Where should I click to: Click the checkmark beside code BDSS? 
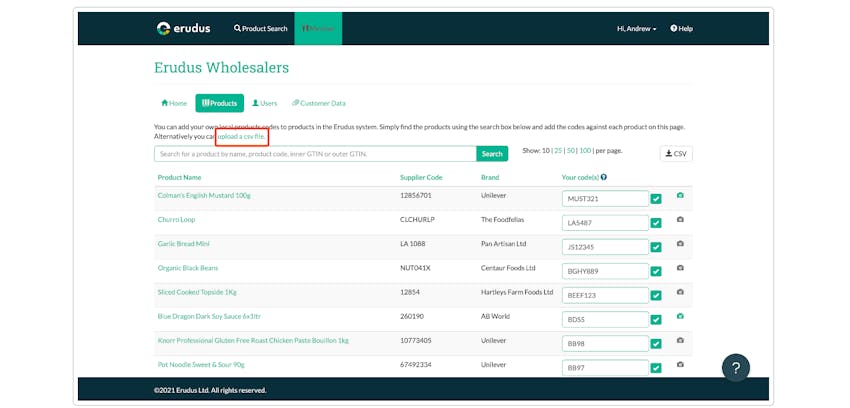point(656,320)
